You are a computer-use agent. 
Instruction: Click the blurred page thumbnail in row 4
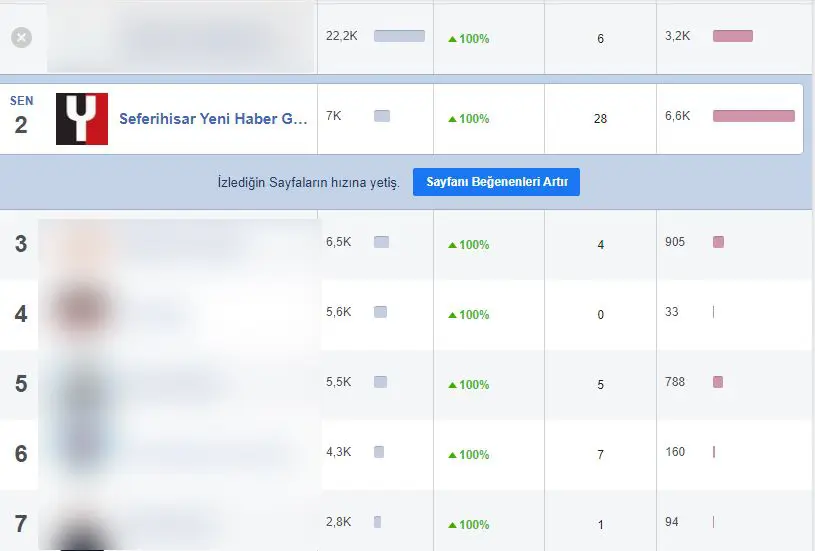coord(81,311)
